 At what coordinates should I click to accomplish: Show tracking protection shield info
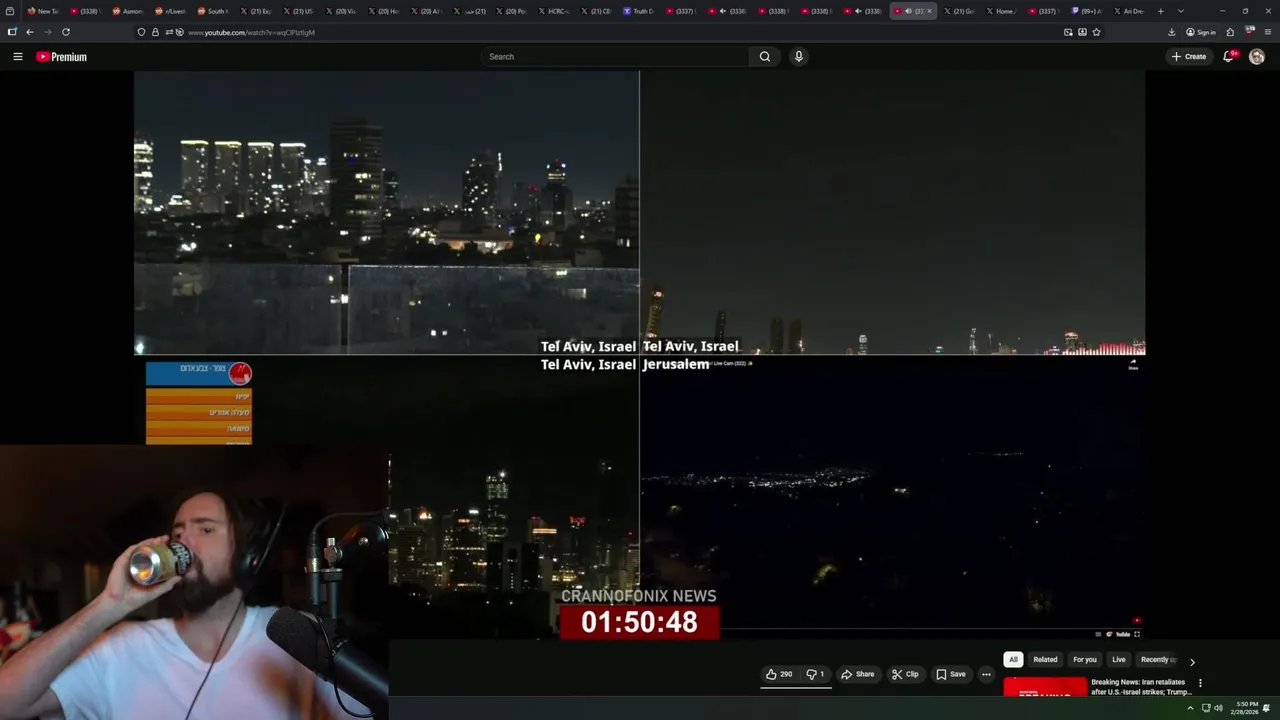[x=141, y=32]
